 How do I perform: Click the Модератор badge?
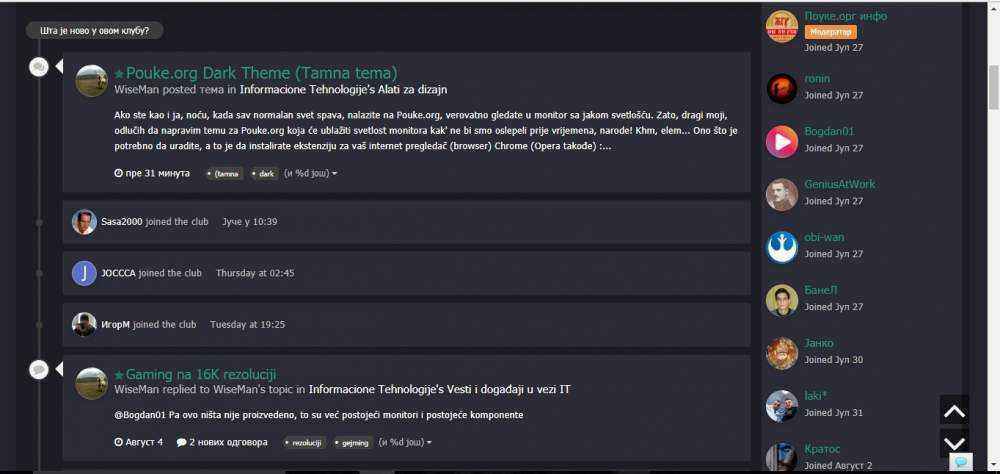[830, 32]
